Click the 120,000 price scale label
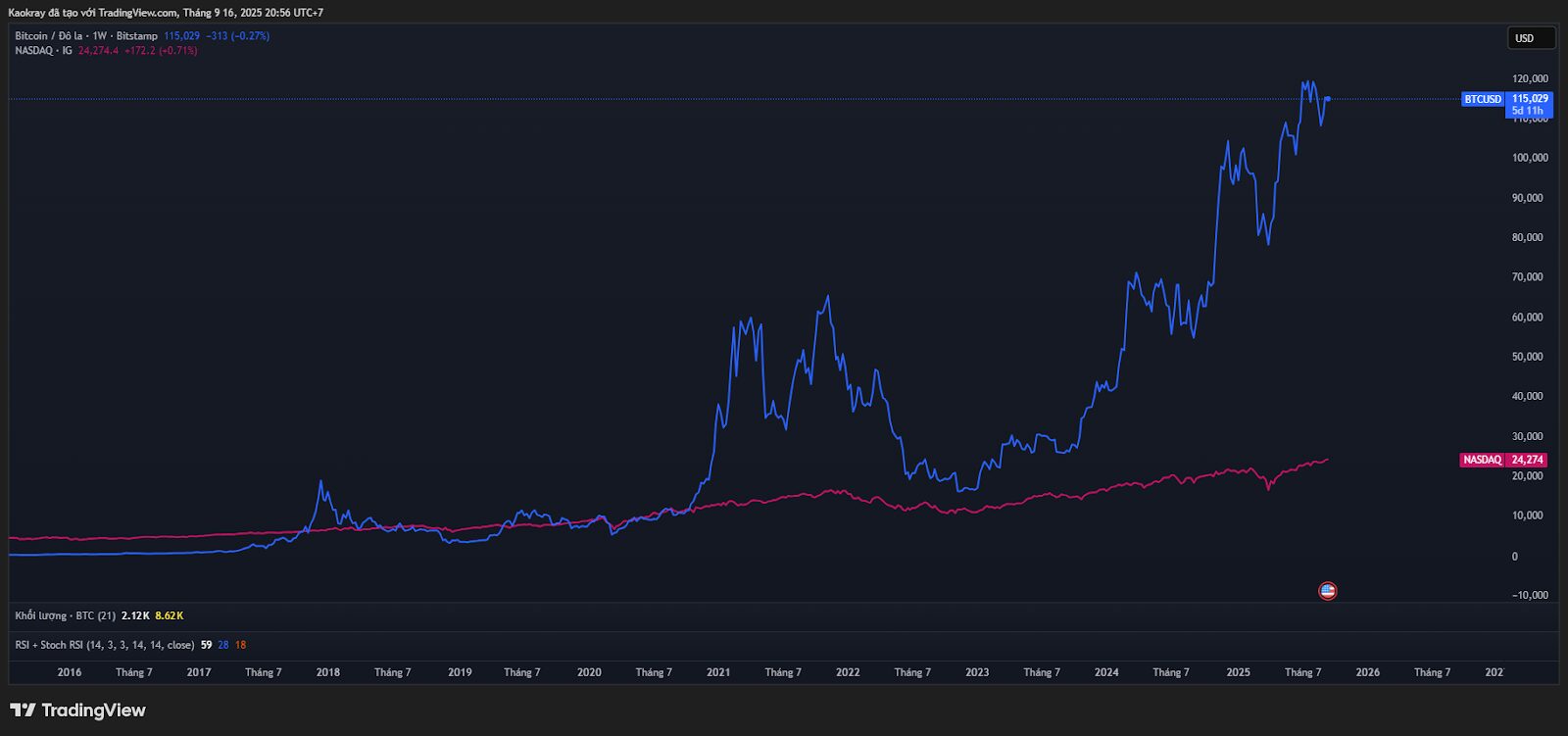 pos(1530,78)
